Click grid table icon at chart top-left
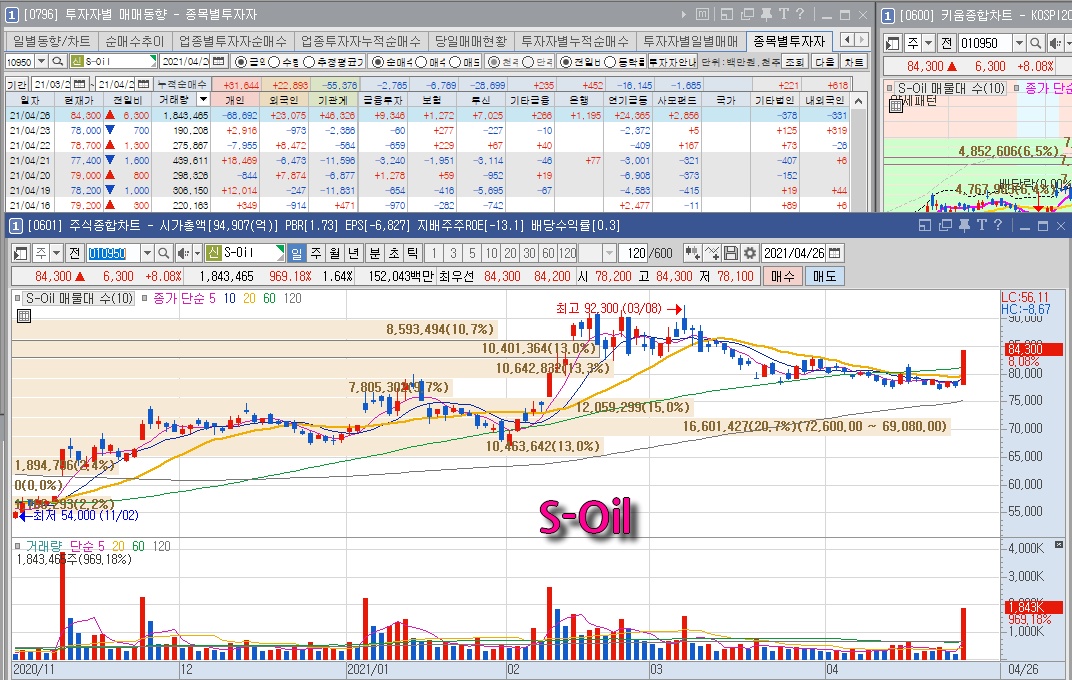1072x680 pixels. (24, 316)
